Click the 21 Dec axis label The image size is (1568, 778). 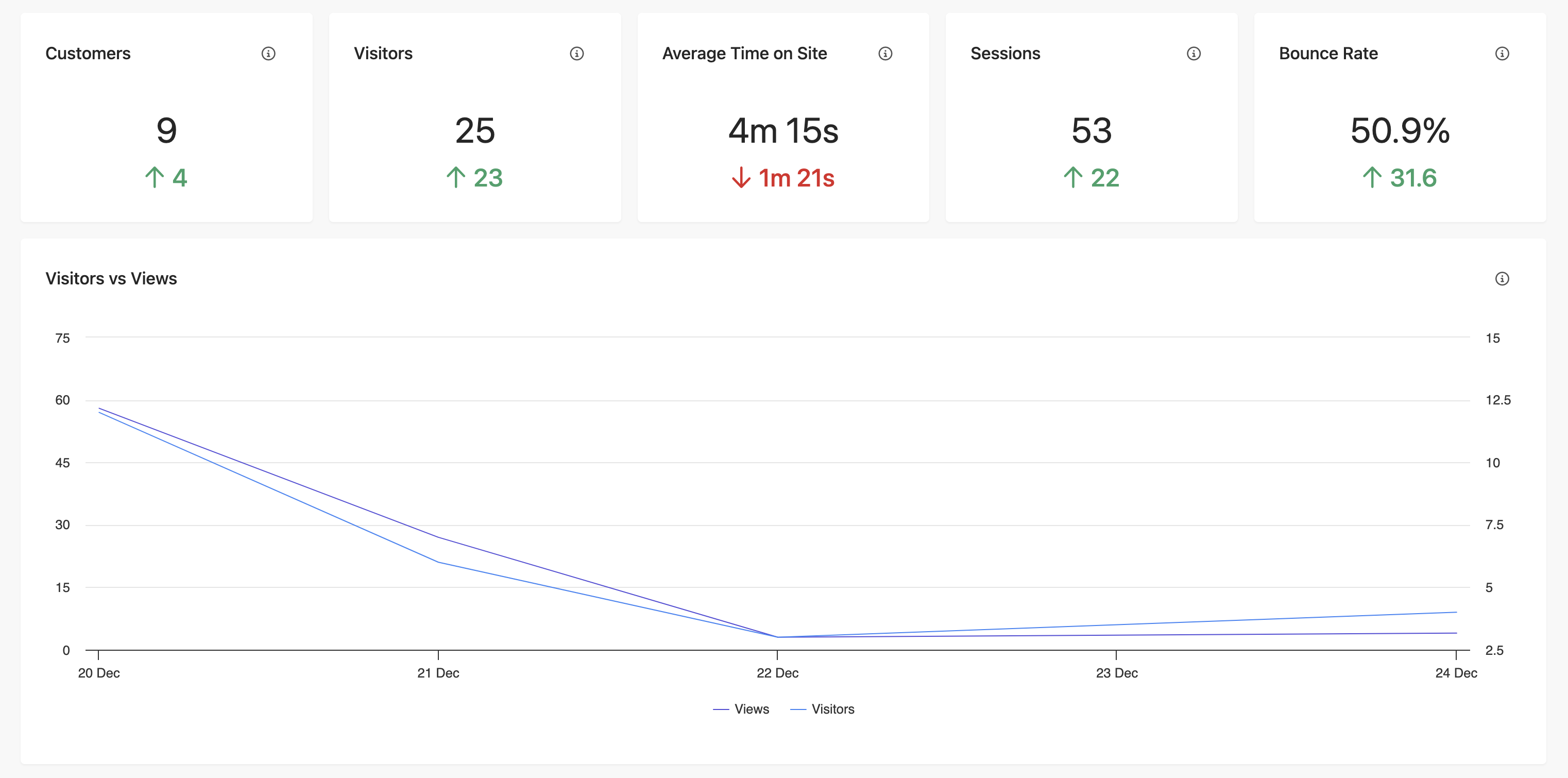click(438, 673)
